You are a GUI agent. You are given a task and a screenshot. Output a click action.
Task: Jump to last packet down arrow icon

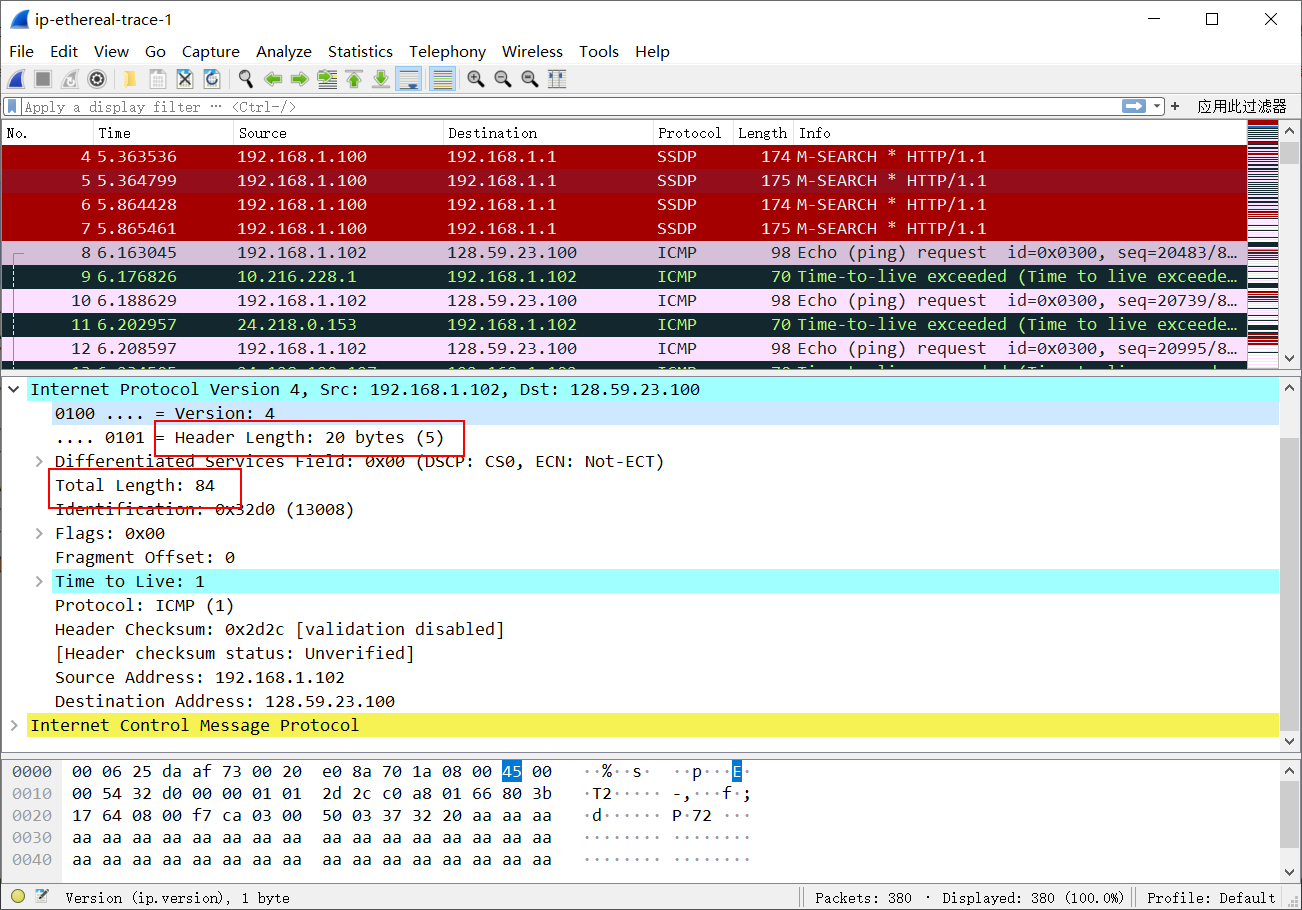(x=381, y=79)
